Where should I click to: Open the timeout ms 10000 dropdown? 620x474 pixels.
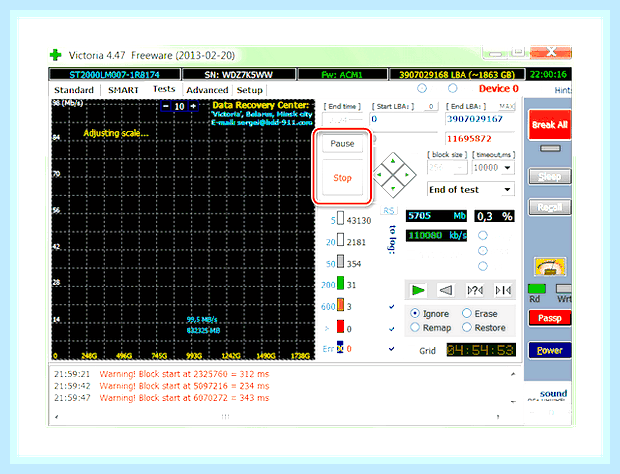[x=507, y=168]
